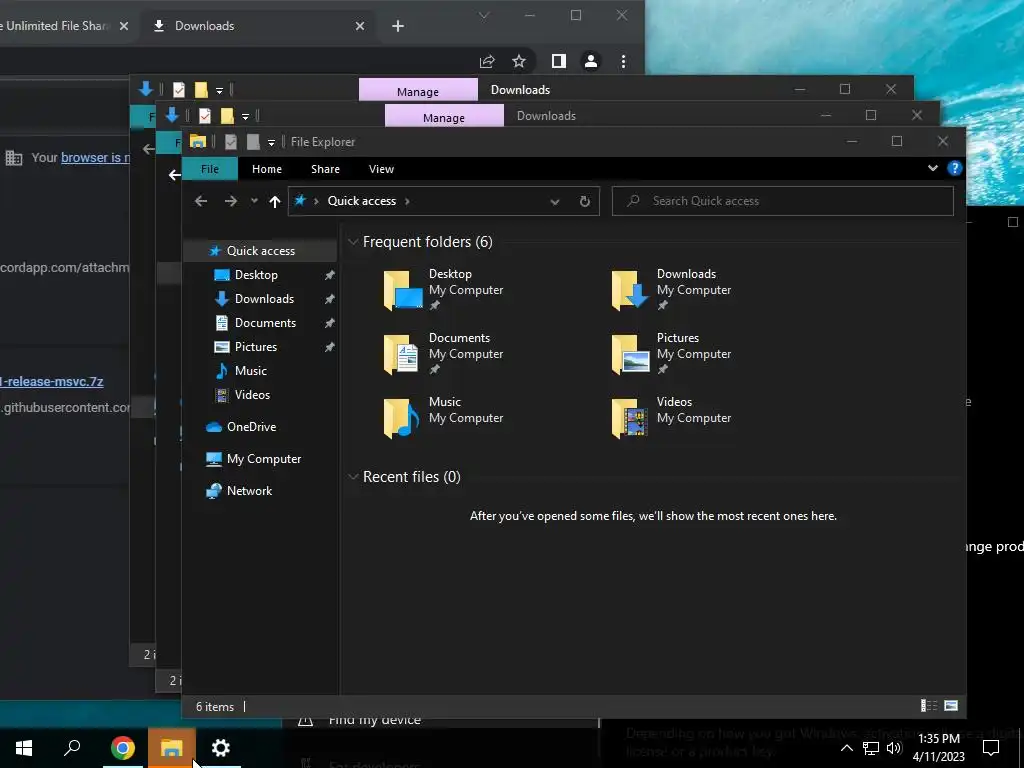The height and width of the screenshot is (768, 1024).
Task: Expand the address bar history dropdown
Action: click(x=554, y=202)
